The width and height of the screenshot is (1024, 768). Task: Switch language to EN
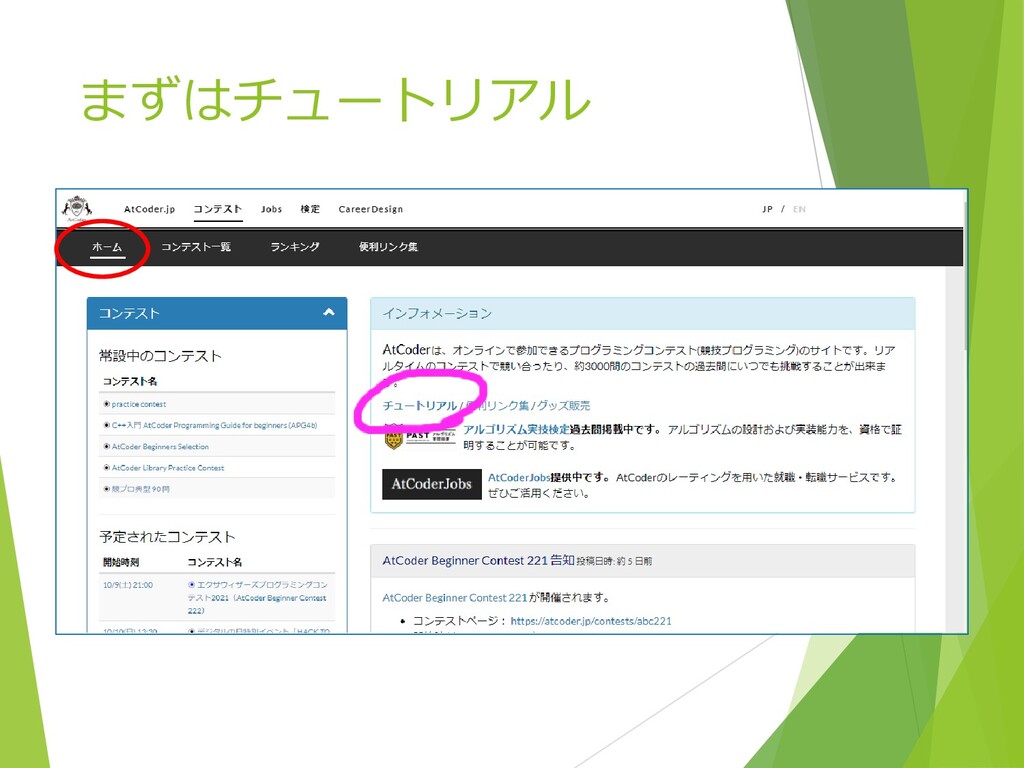click(799, 209)
